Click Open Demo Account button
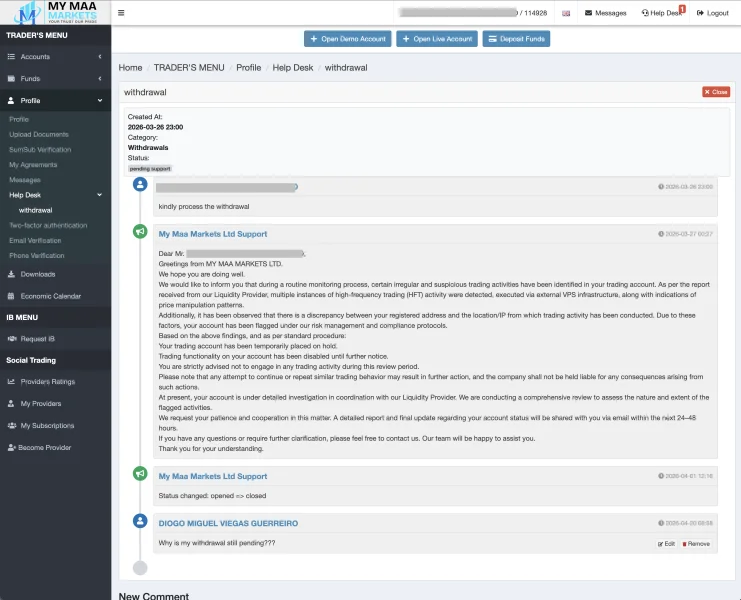This screenshot has width=741, height=600. point(347,39)
